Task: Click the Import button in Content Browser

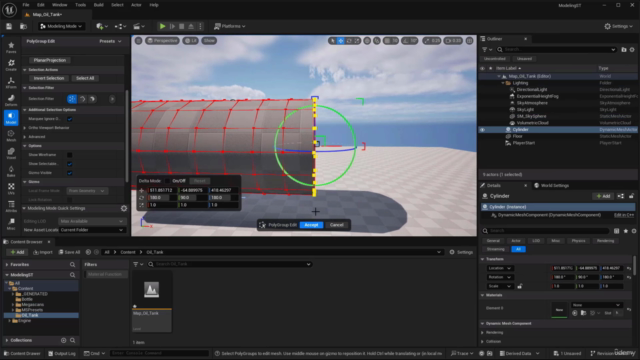Action: point(43,252)
